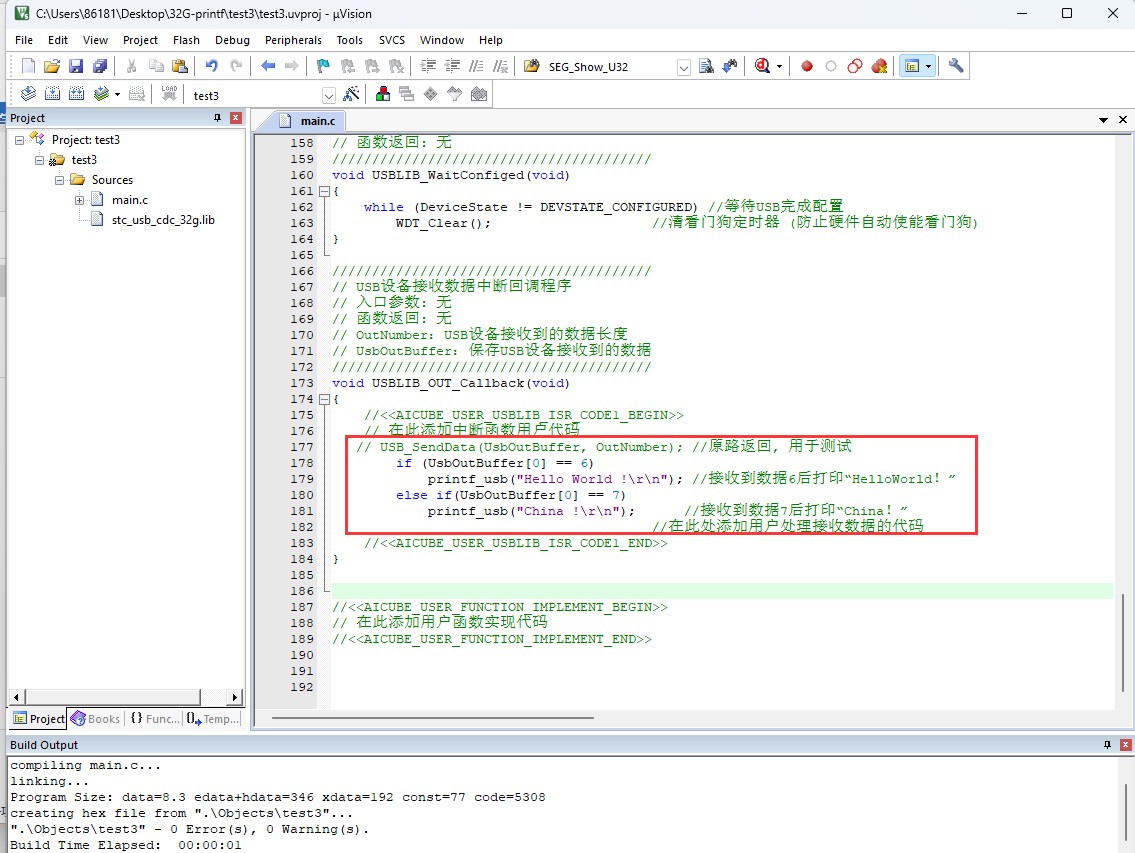Screen dimensions: 1135x853
Task: Click the Find icon next to the search box
Action: [x=706, y=67]
